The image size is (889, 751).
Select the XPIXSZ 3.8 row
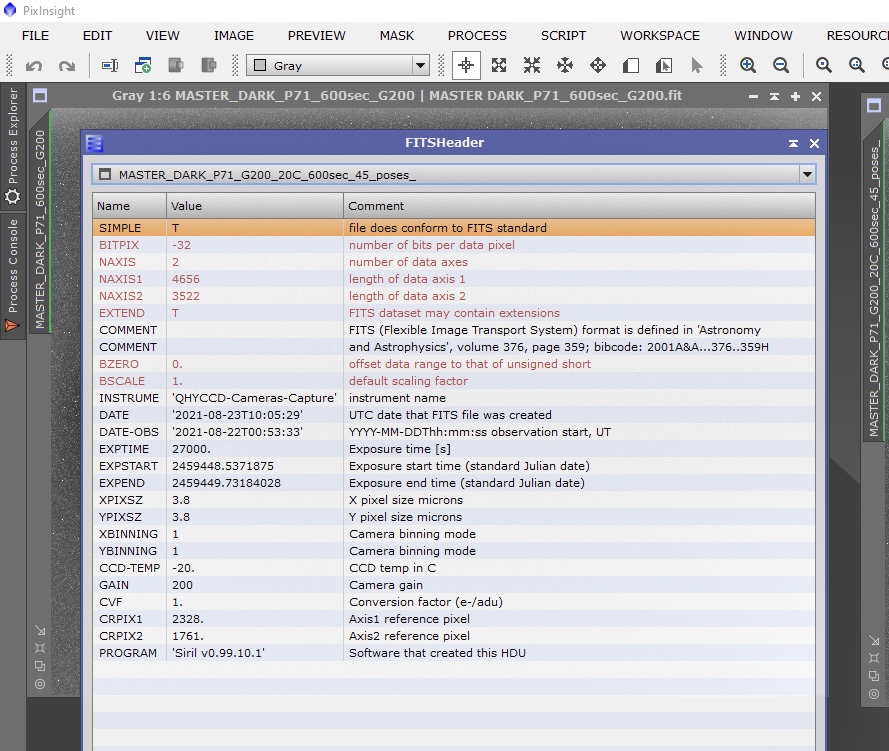[454, 500]
